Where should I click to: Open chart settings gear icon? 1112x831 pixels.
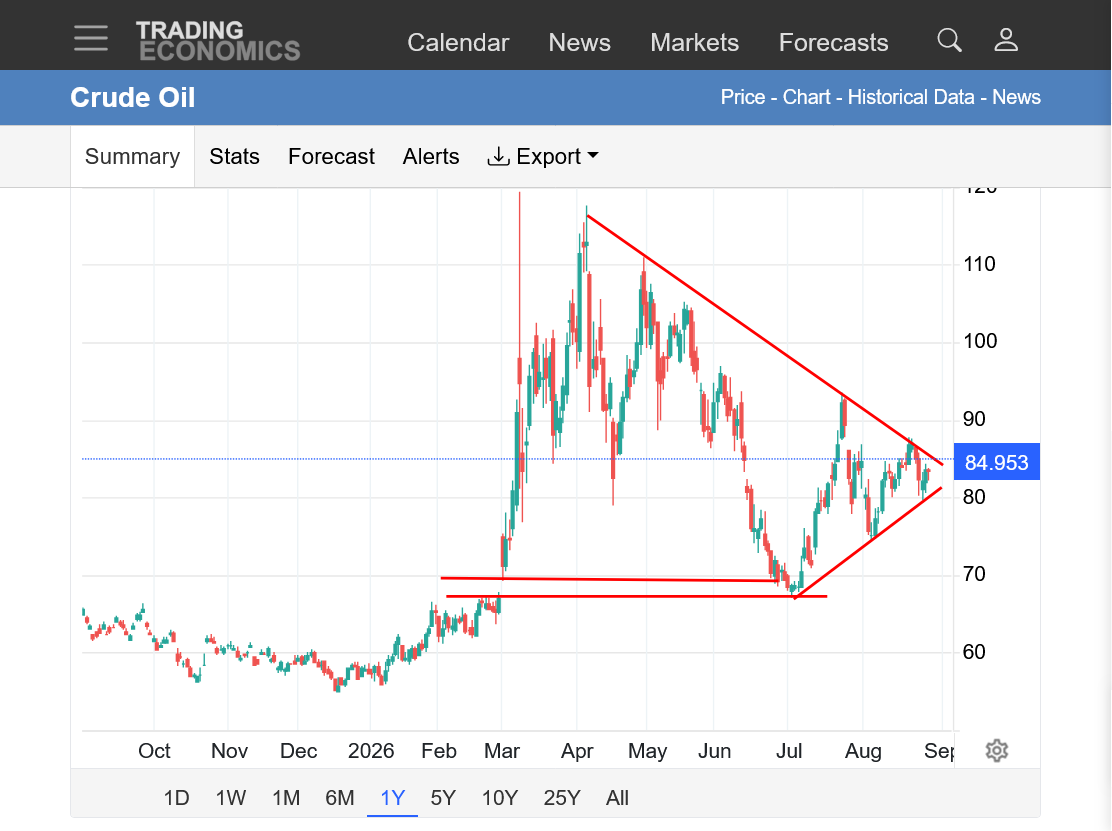(996, 750)
